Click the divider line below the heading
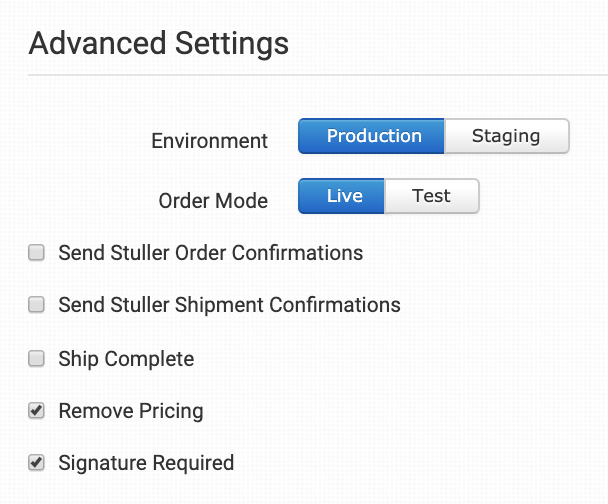 pyautogui.click(x=317, y=75)
